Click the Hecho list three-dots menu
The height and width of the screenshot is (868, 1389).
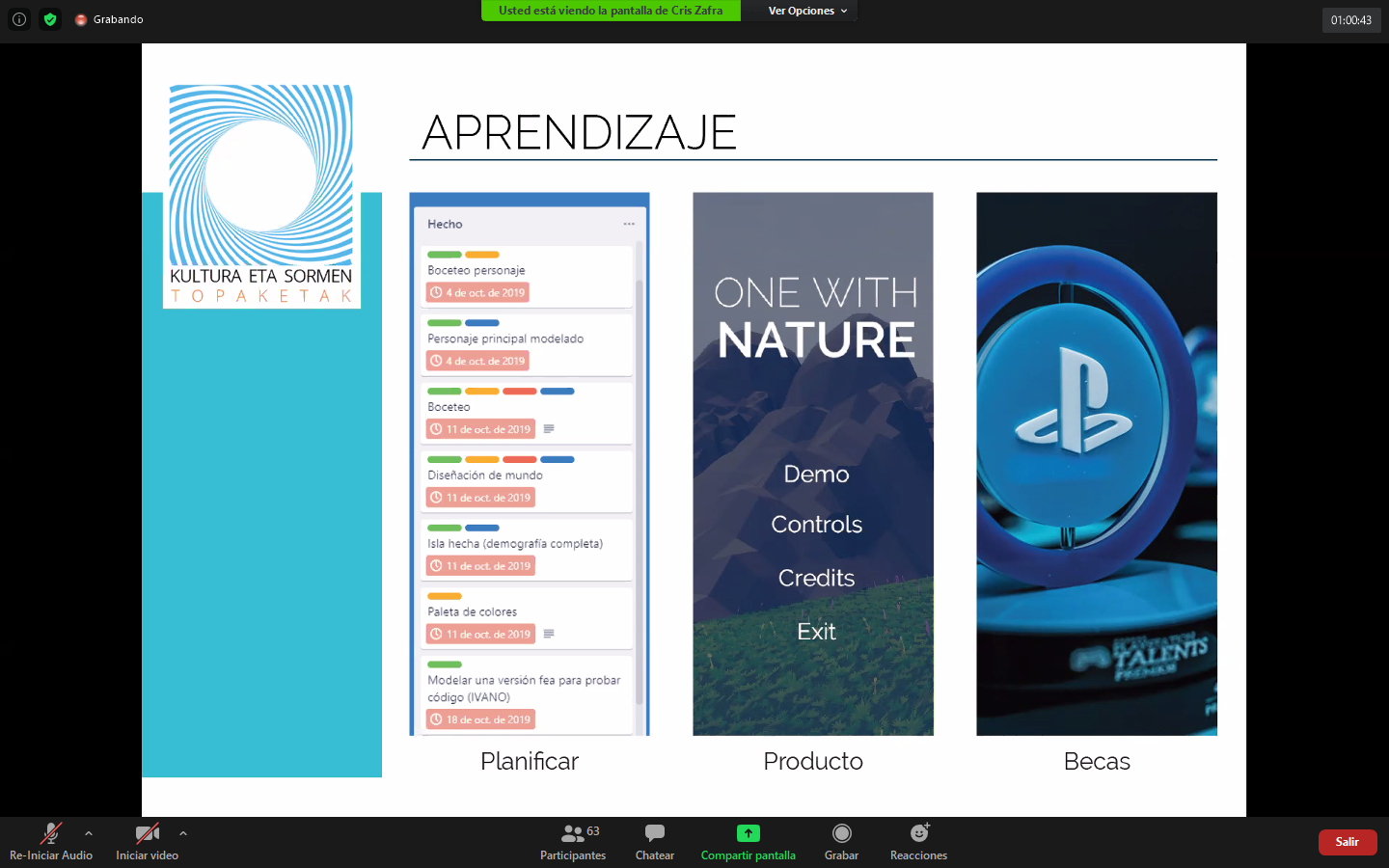[629, 224]
